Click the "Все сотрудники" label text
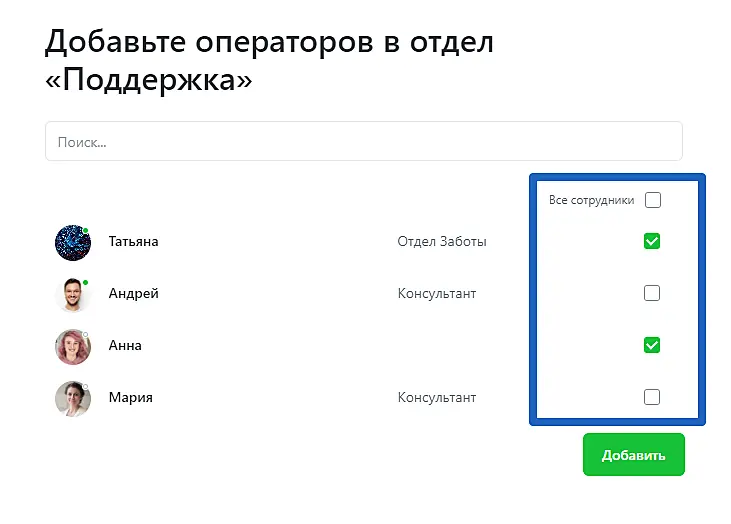731x524 pixels. tap(592, 201)
